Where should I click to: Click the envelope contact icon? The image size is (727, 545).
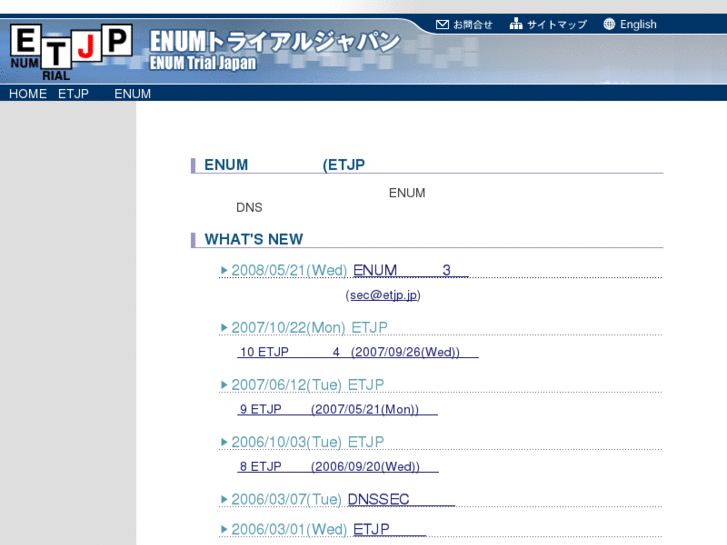click(442, 24)
